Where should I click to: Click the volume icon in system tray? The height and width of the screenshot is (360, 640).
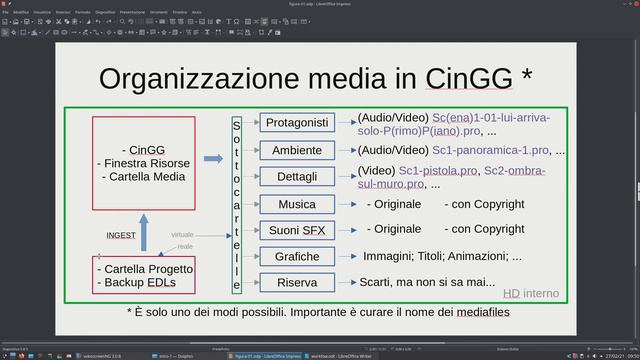tap(594, 356)
